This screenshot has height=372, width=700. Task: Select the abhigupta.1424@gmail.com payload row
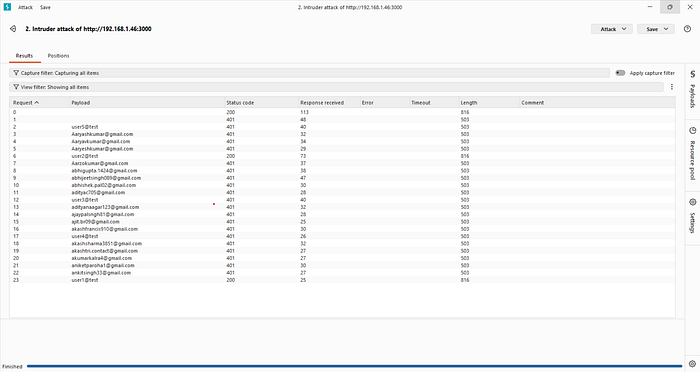coord(342,171)
